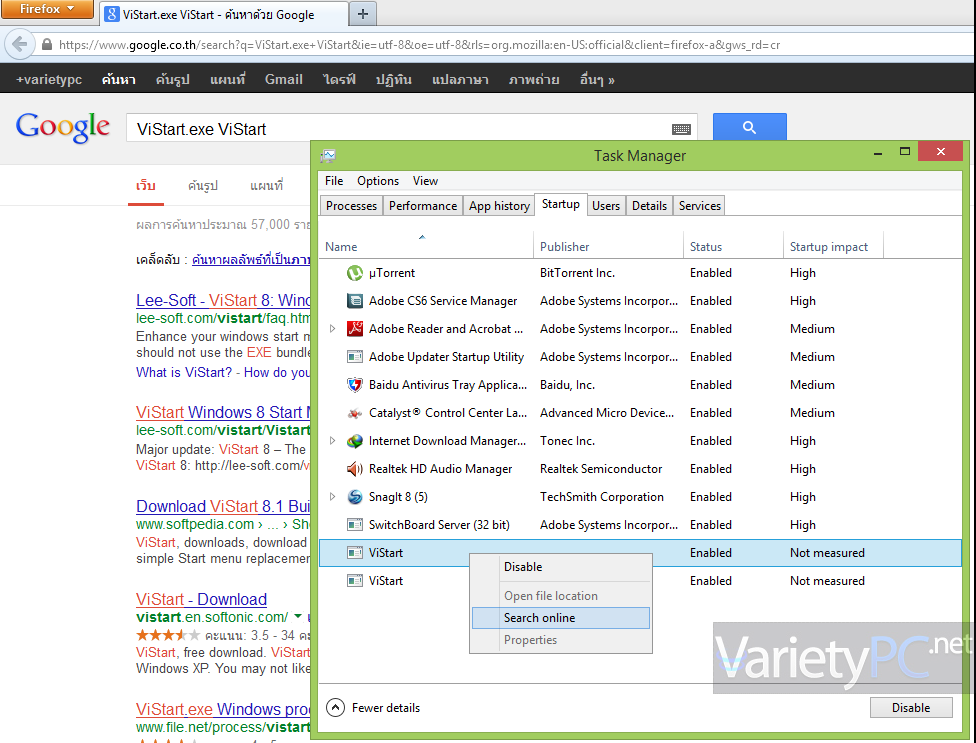Click the Task Manager title bar icon
Viewport: 976px width, 743px height.
click(x=328, y=156)
